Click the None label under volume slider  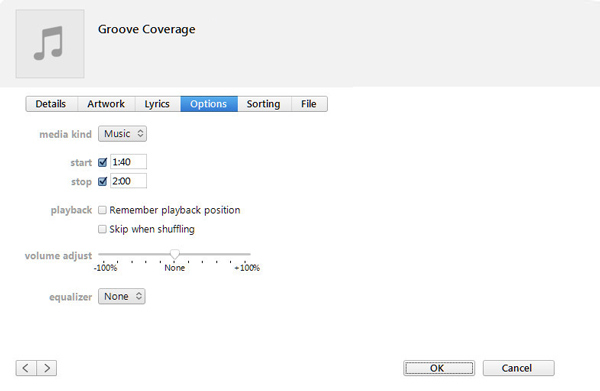coord(174,268)
